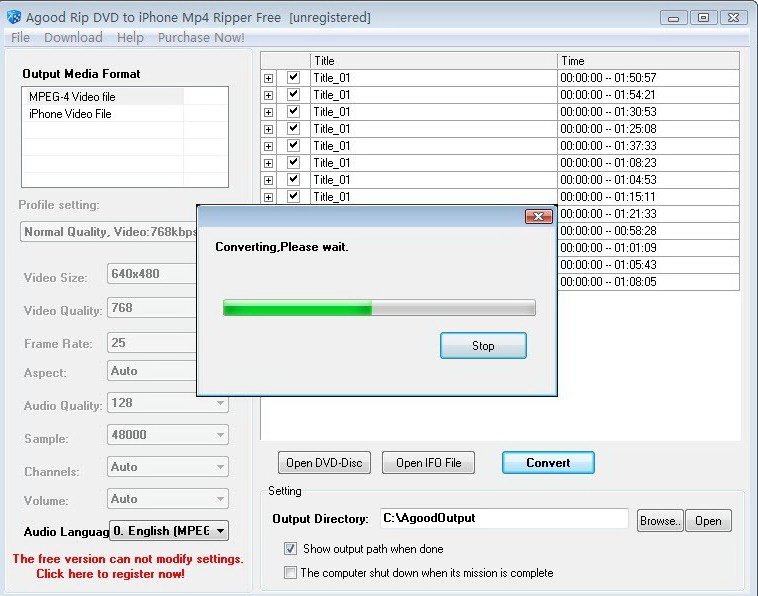Open the output directory folder
This screenshot has height=596, width=758.
708,521
